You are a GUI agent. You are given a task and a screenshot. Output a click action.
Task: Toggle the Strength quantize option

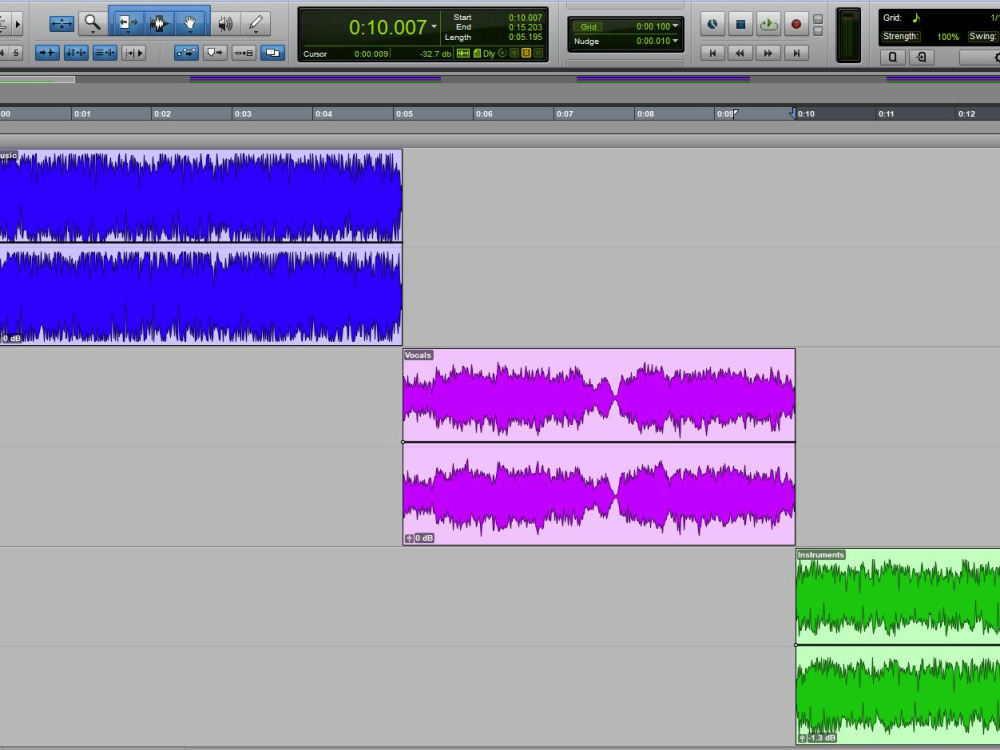coord(900,36)
